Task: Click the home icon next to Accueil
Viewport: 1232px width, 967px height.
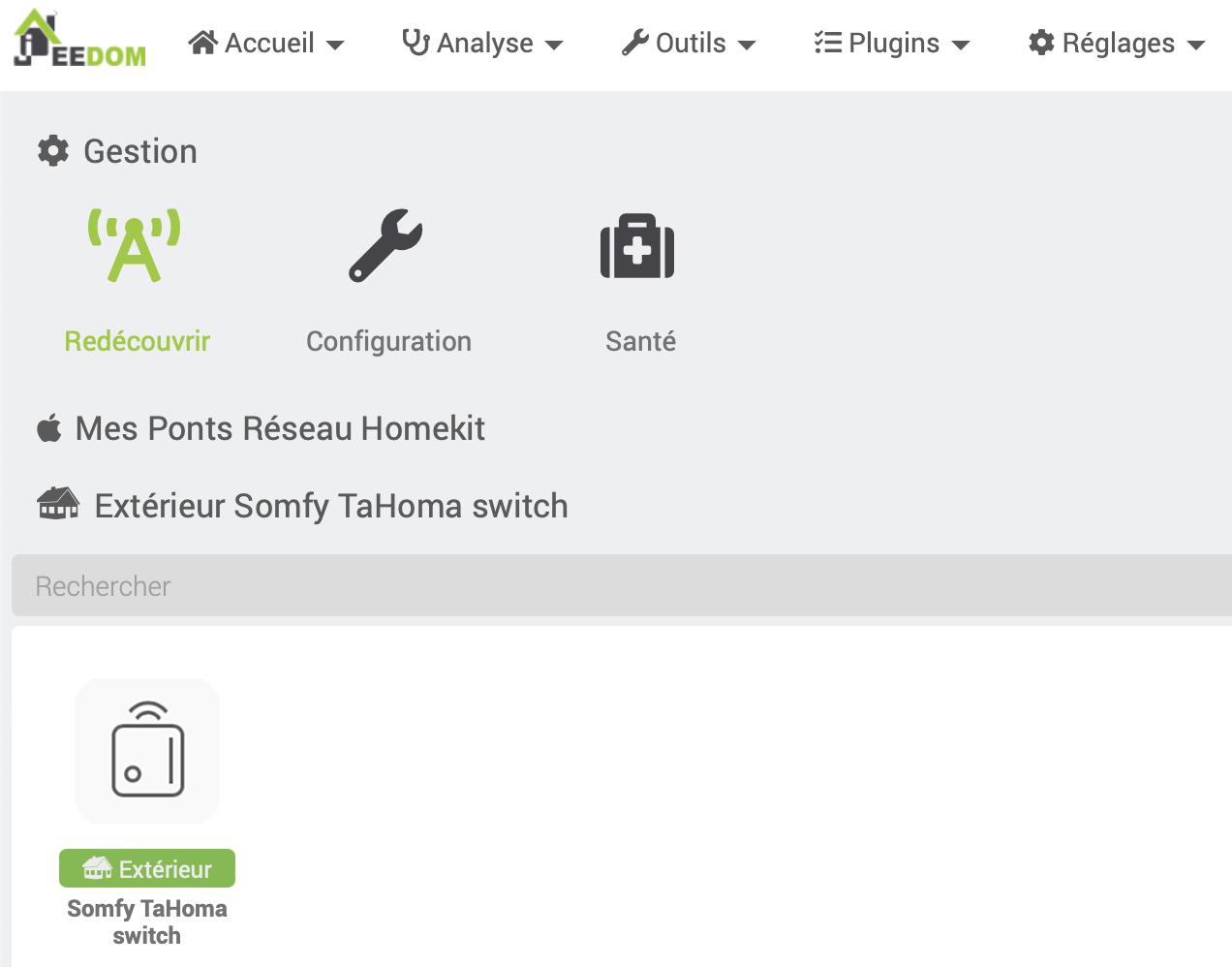Action: (202, 43)
